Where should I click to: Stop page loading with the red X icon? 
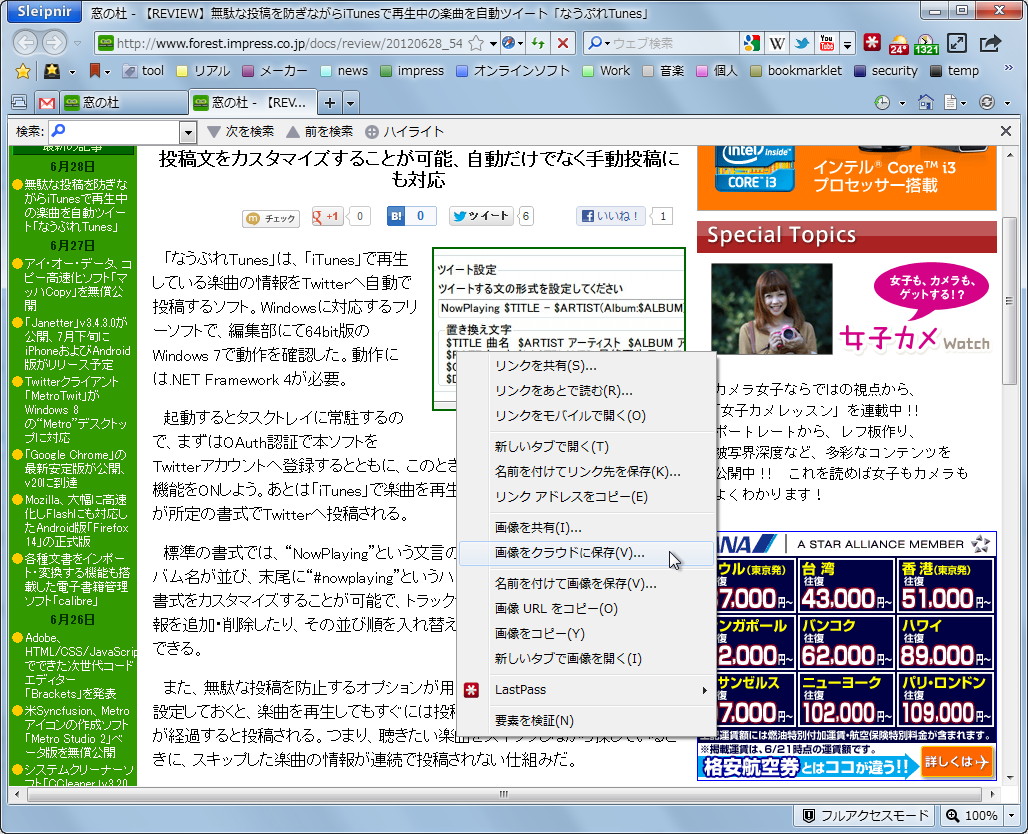pos(562,44)
